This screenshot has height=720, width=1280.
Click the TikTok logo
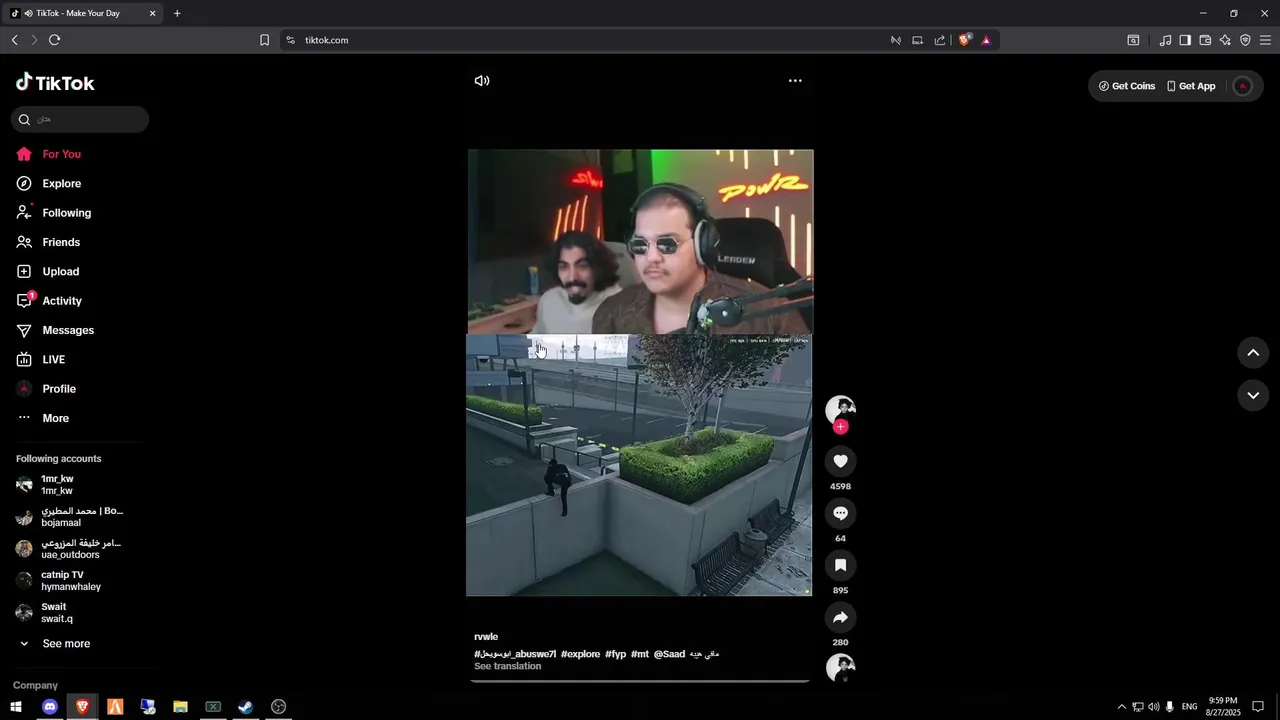pos(55,83)
